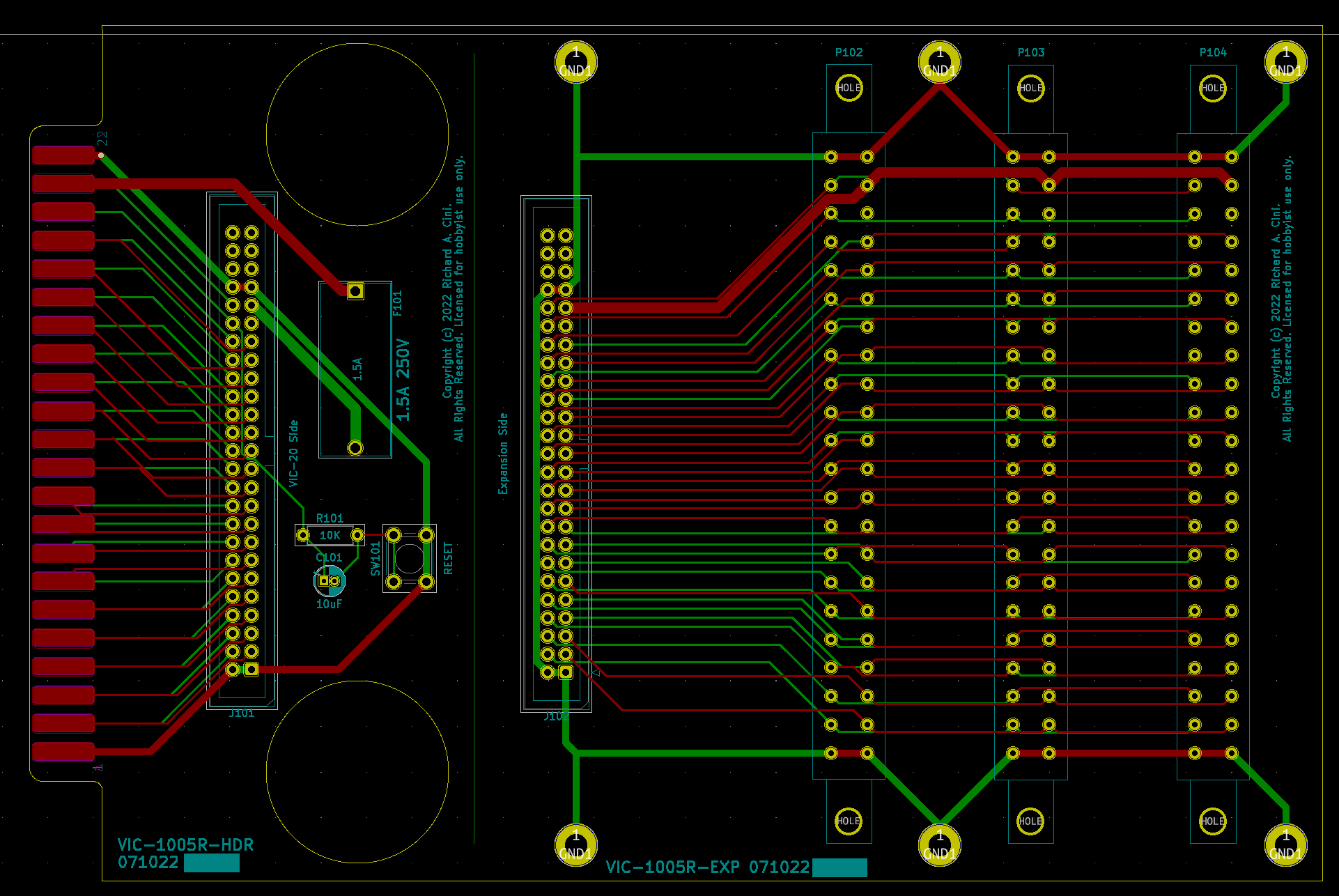Click the F101 fuse square pad
This screenshot has height=896, width=1339.
coord(355,291)
